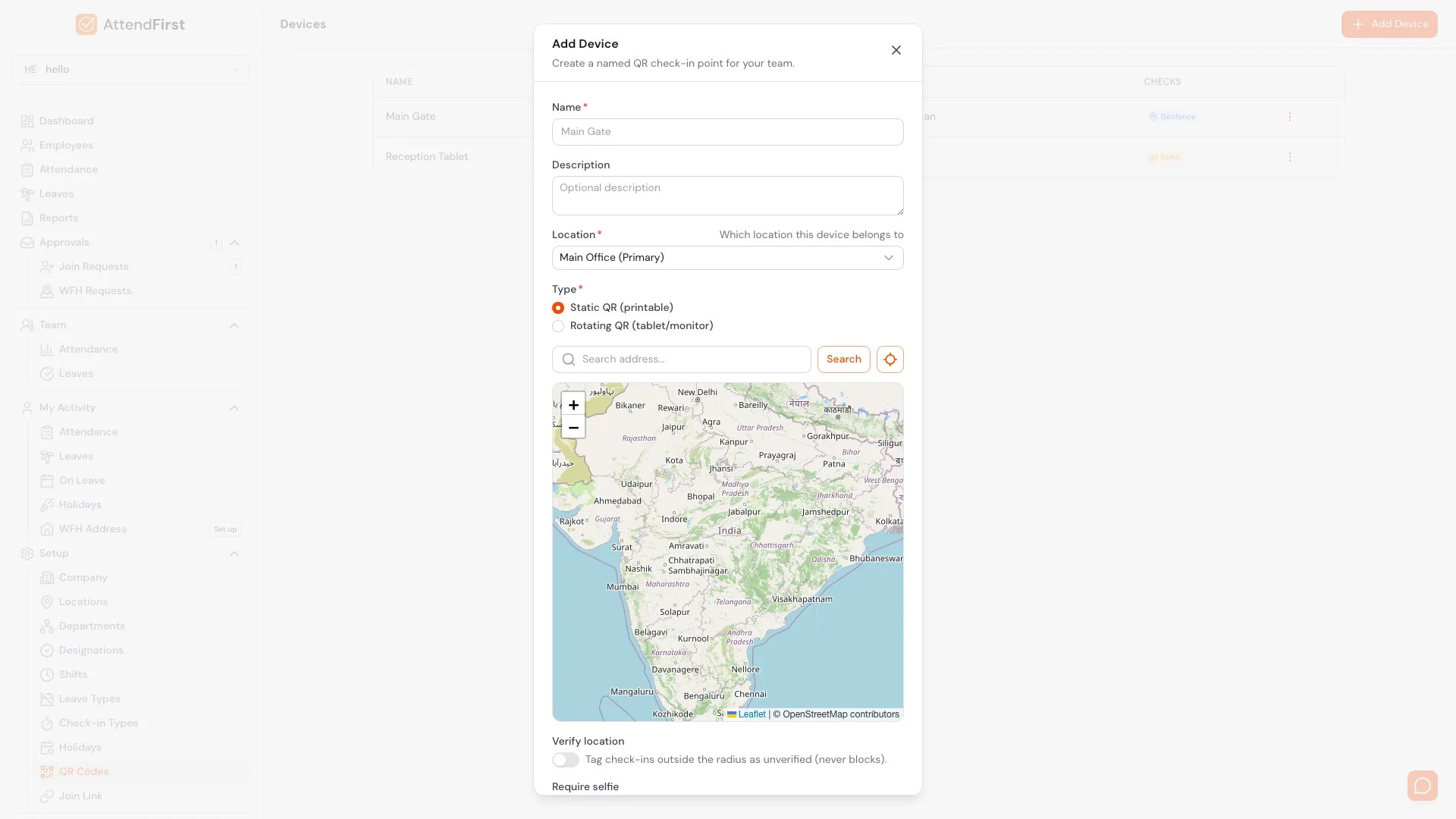Focus the Search address field
This screenshot has height=819, width=1456.
[x=682, y=359]
